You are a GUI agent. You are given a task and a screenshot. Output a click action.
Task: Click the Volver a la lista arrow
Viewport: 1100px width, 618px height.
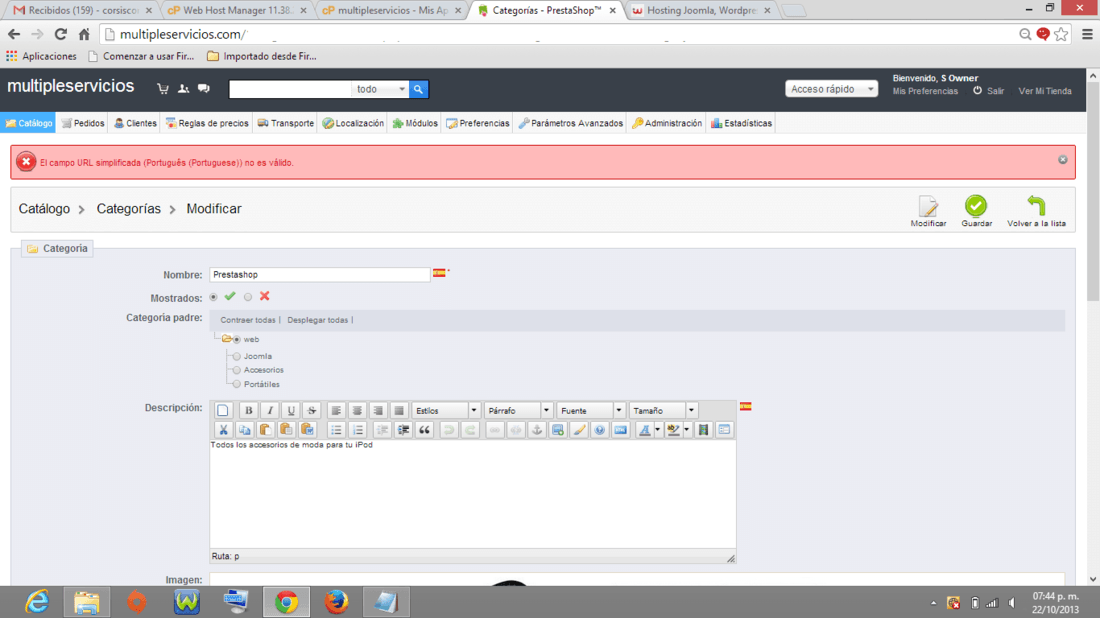click(x=1036, y=206)
